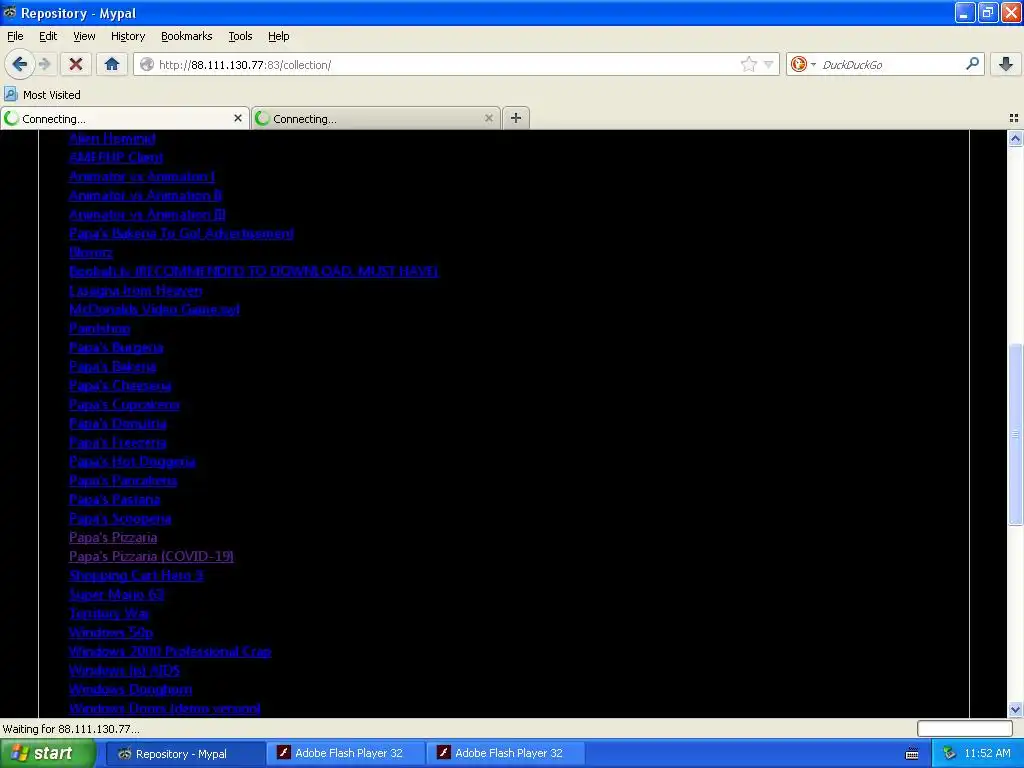
Task: Switch to first Adobe Flash Player 32 taskbar window
Action: tap(346, 753)
